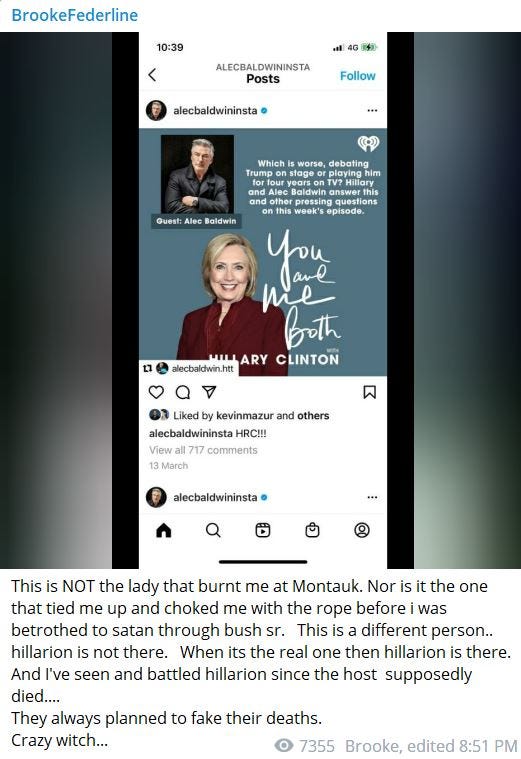This screenshot has width=521, height=759.
Task: Tap the back chevron arrow
Action: (152, 75)
